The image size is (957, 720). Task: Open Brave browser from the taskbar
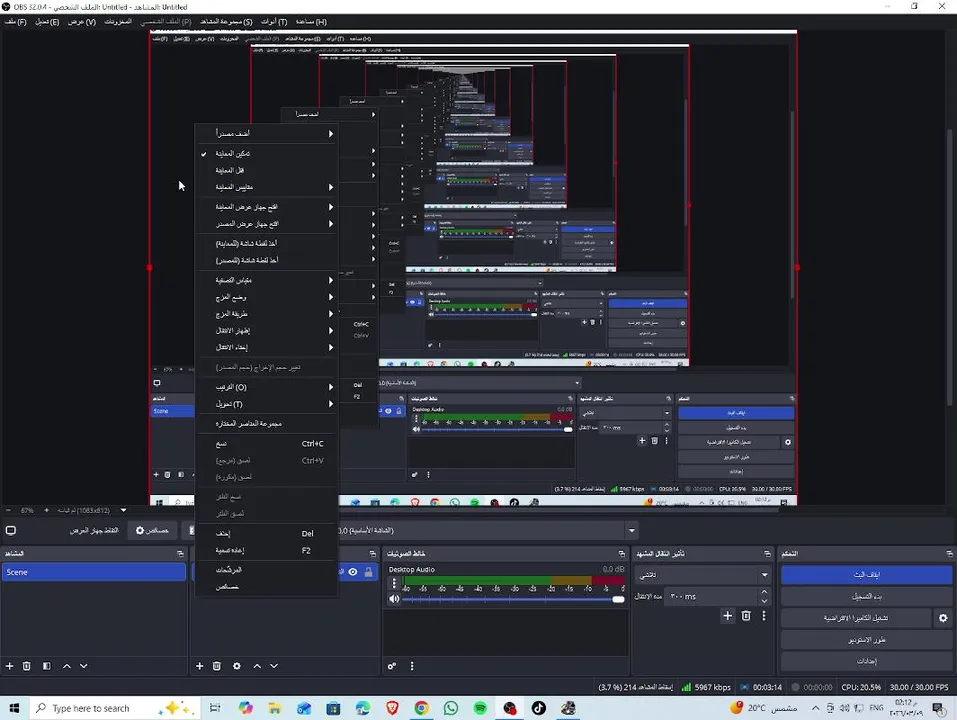click(392, 708)
